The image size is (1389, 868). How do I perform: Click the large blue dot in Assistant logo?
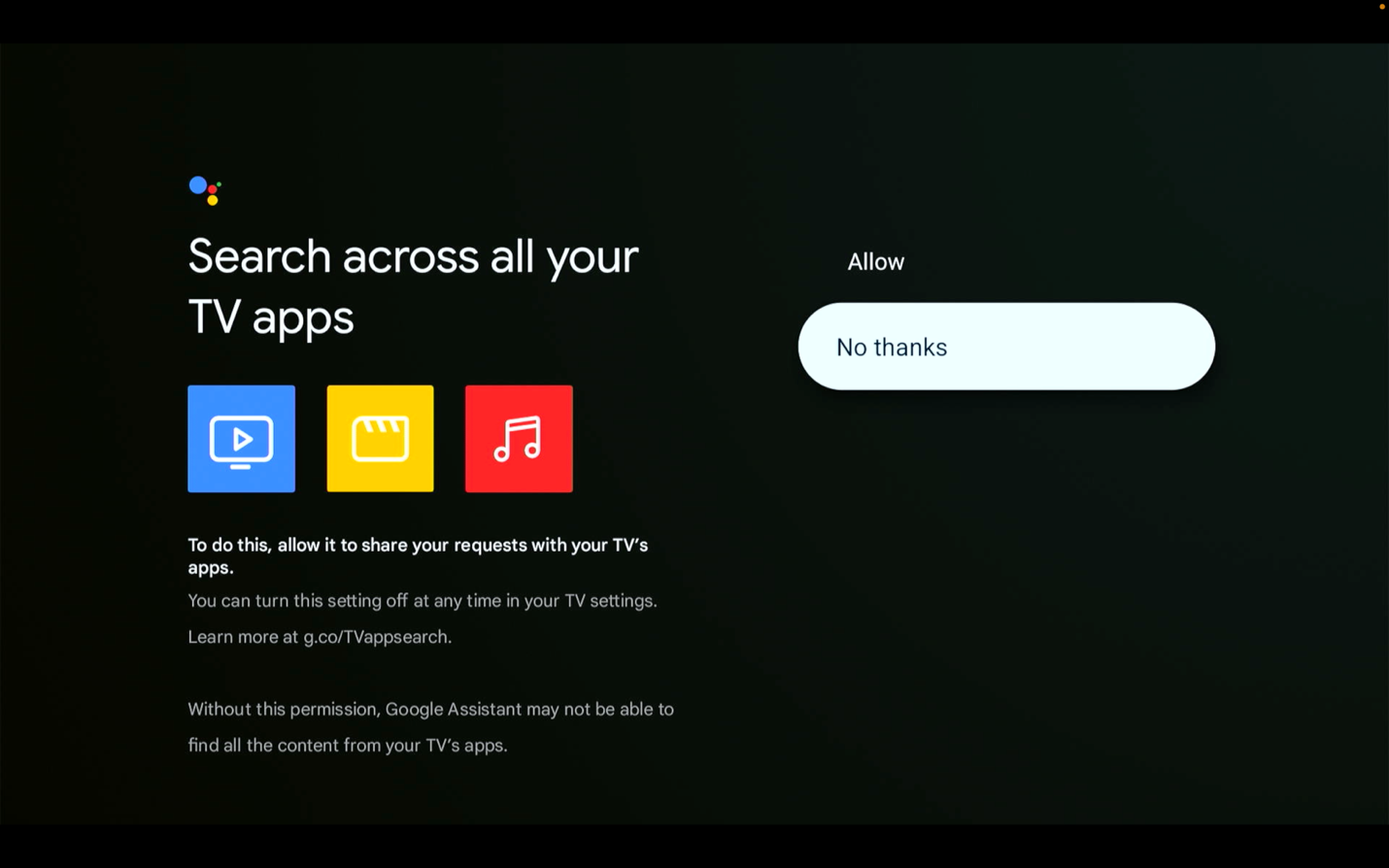click(198, 184)
